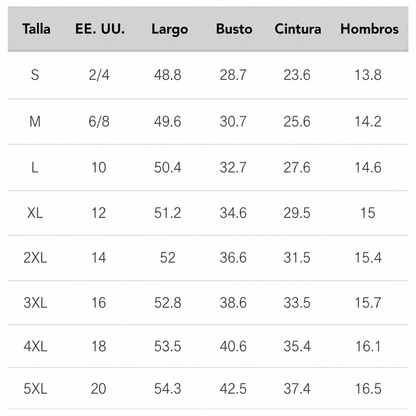Click the Busto column header

tap(234, 29)
